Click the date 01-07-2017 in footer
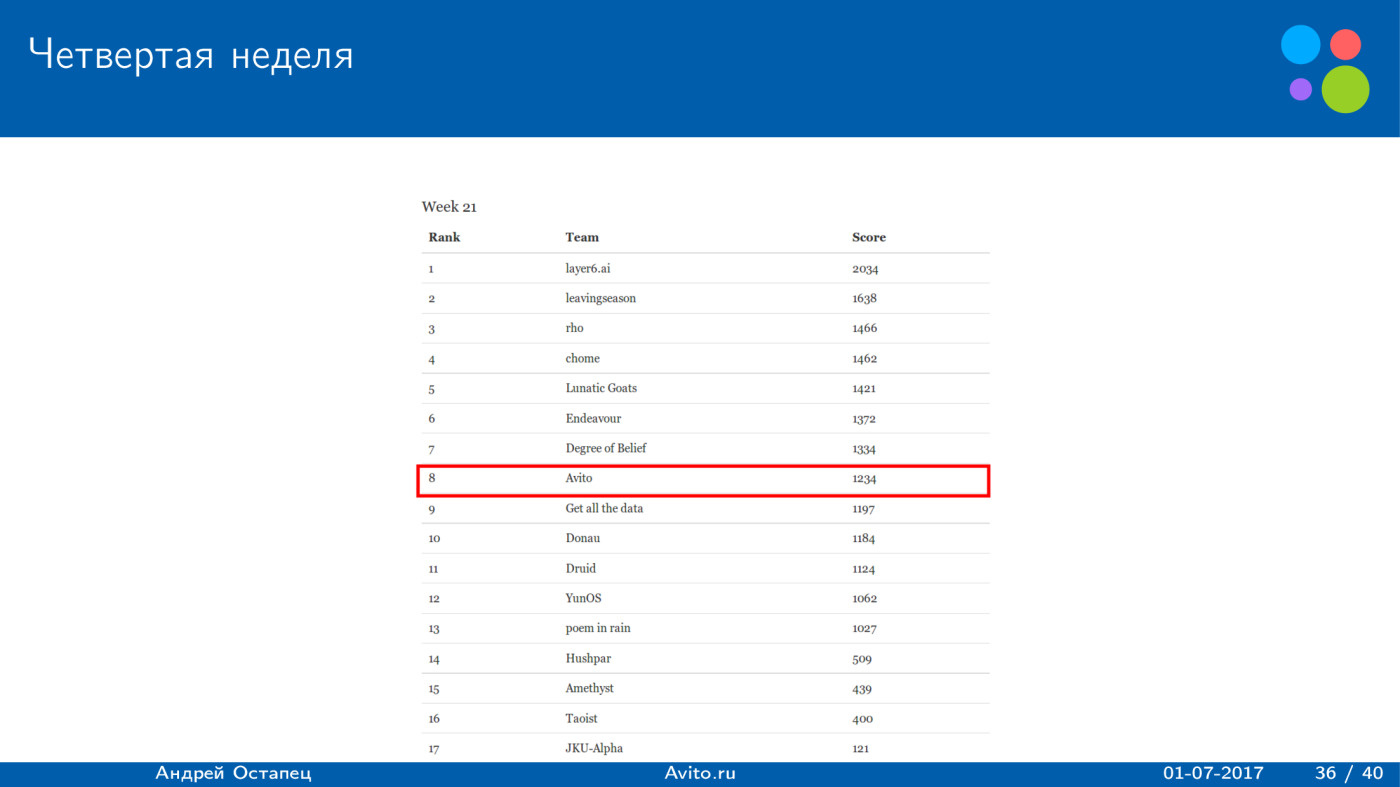 pyautogui.click(x=1213, y=774)
